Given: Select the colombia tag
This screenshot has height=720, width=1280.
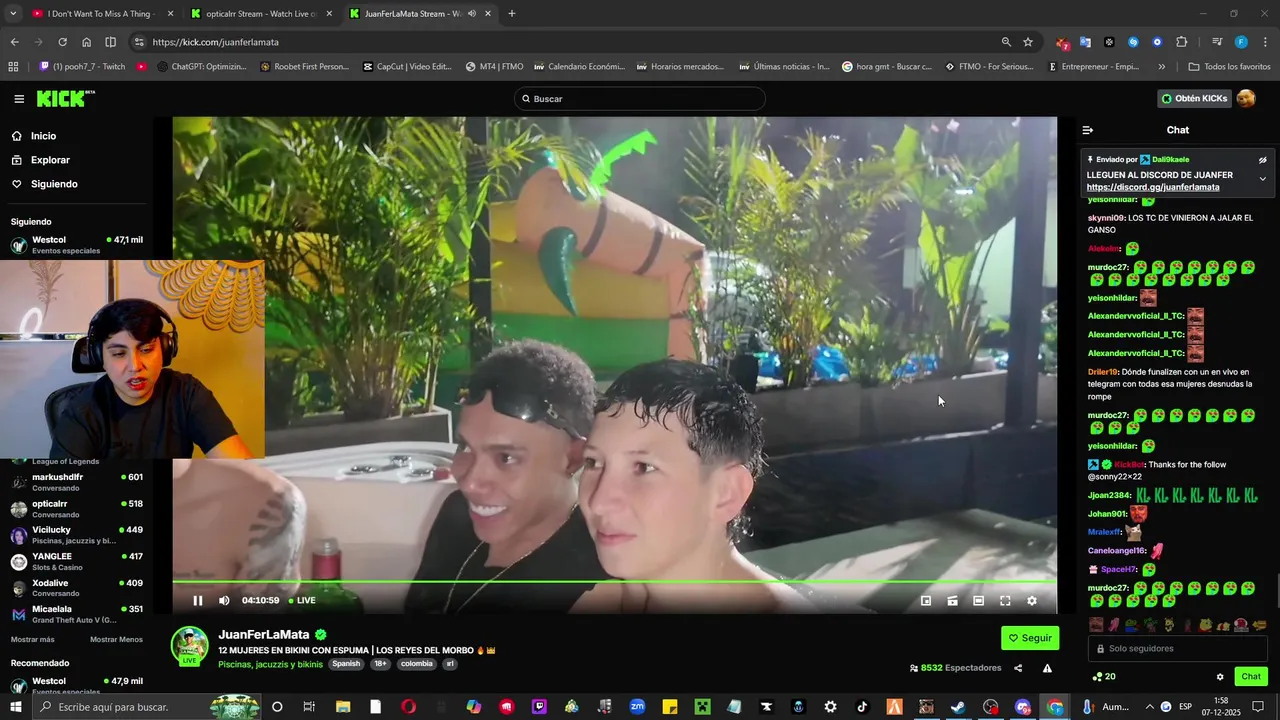Looking at the screenshot, I should point(417,664).
